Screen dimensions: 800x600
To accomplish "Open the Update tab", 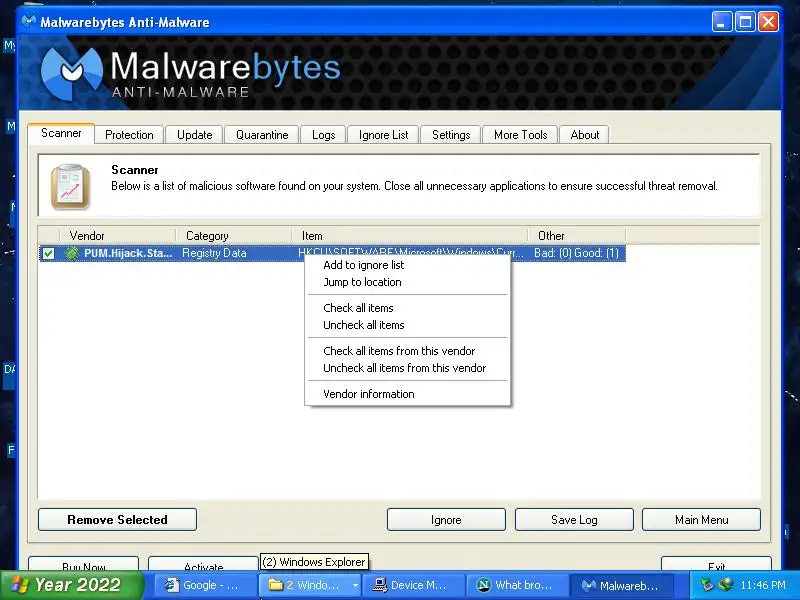I will (x=194, y=135).
